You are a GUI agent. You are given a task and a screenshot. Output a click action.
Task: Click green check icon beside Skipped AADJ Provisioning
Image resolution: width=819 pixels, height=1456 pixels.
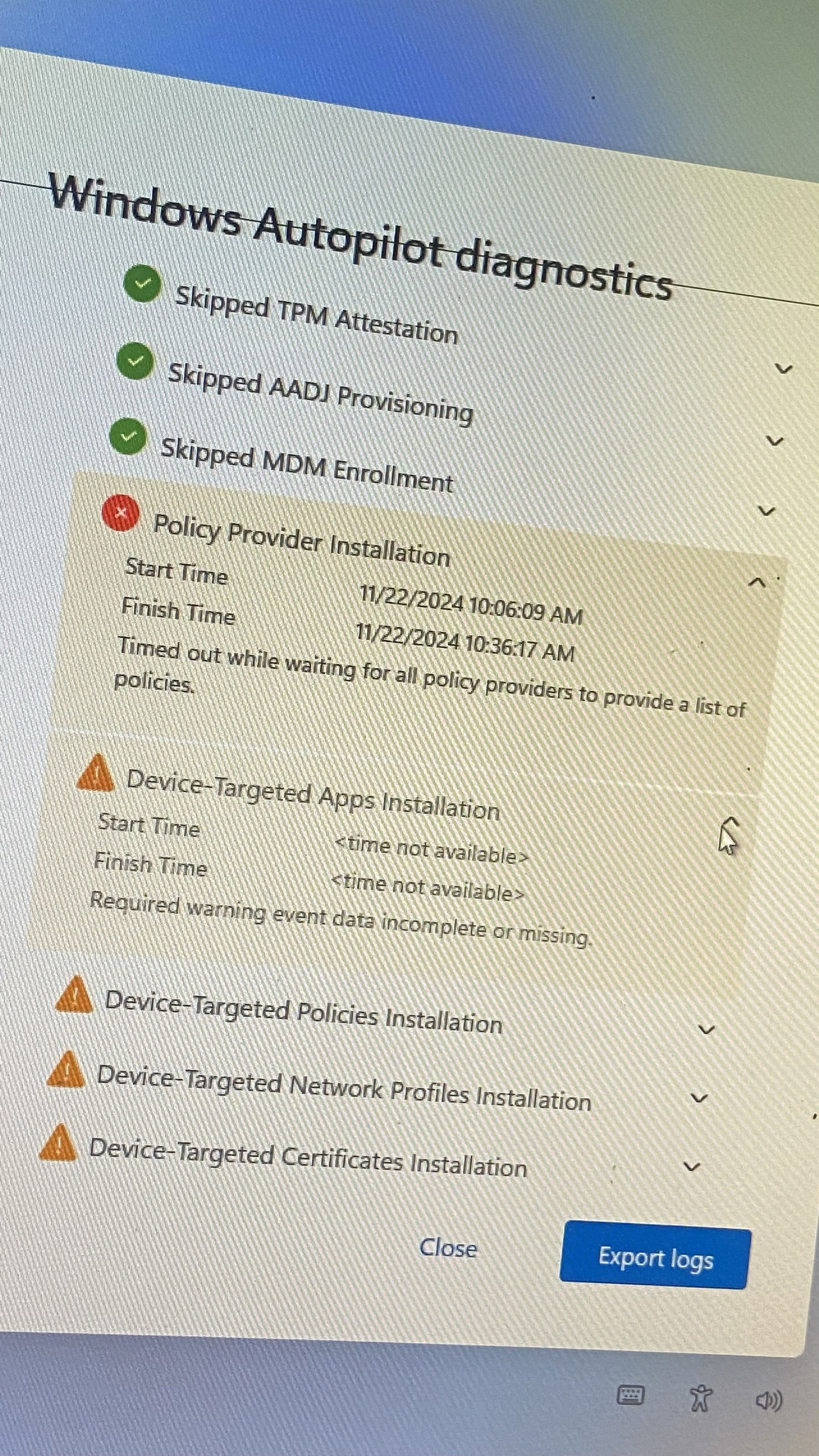[136, 360]
